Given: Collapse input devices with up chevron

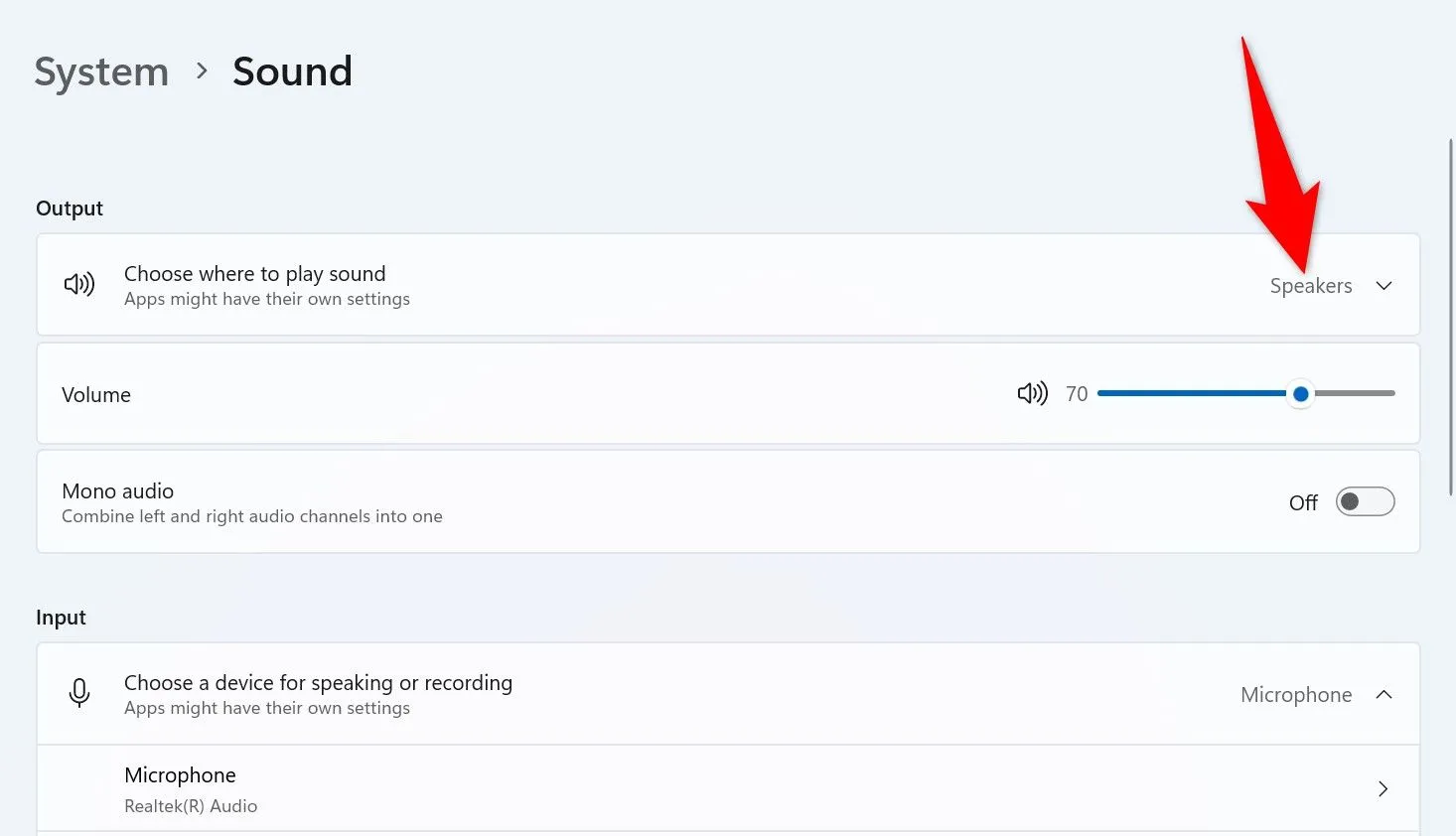Looking at the screenshot, I should [x=1383, y=695].
